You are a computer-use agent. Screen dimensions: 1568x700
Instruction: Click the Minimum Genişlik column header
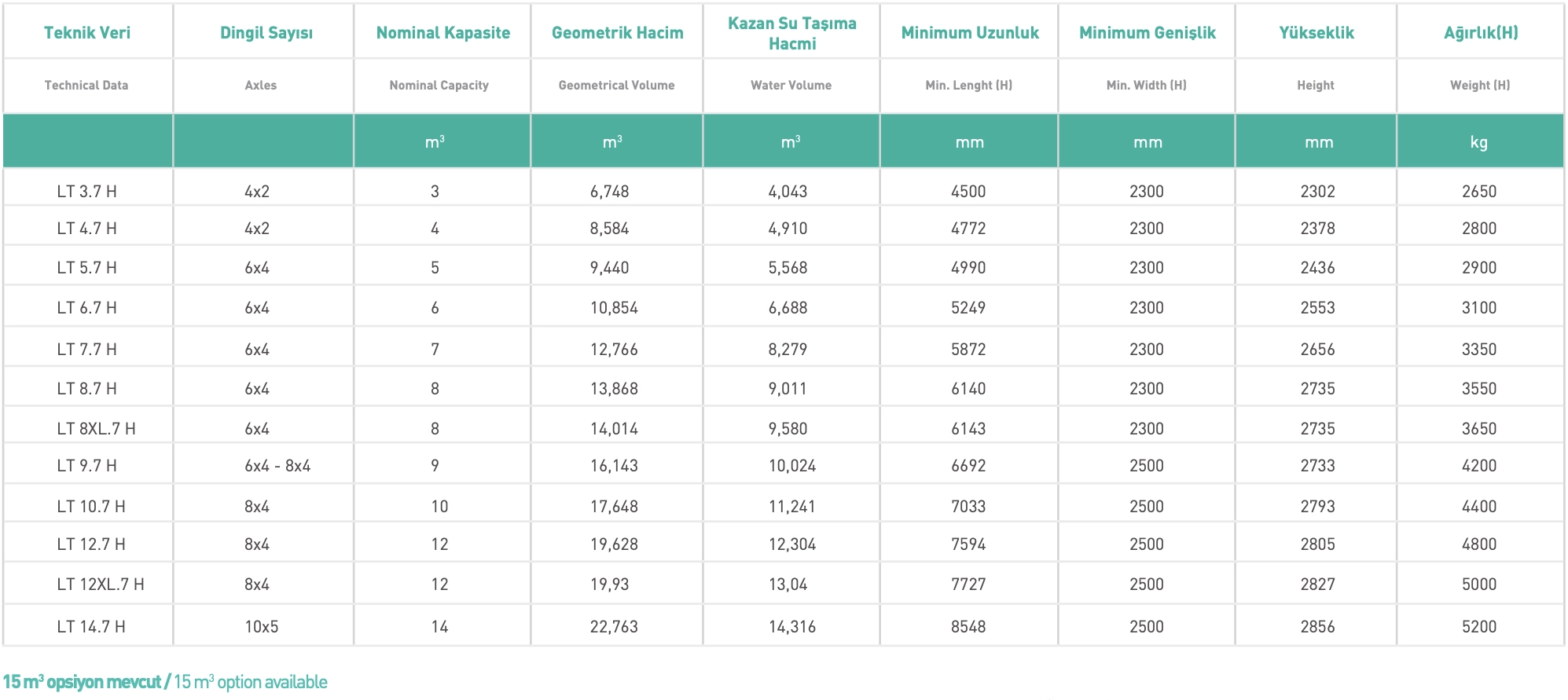[1147, 33]
